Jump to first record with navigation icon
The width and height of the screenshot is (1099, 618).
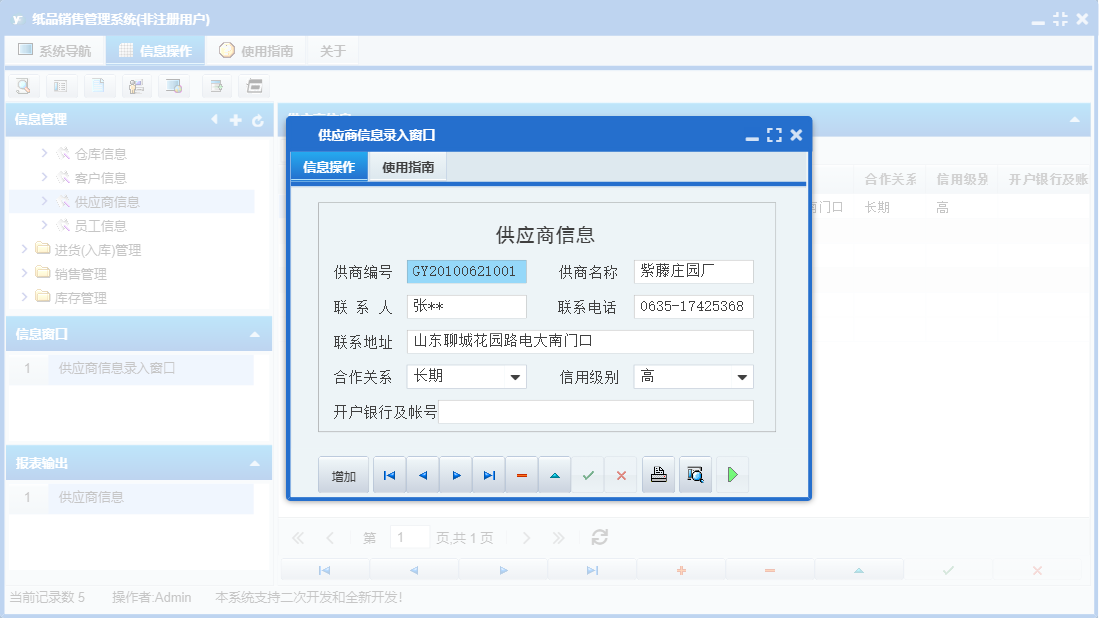[x=389, y=474]
